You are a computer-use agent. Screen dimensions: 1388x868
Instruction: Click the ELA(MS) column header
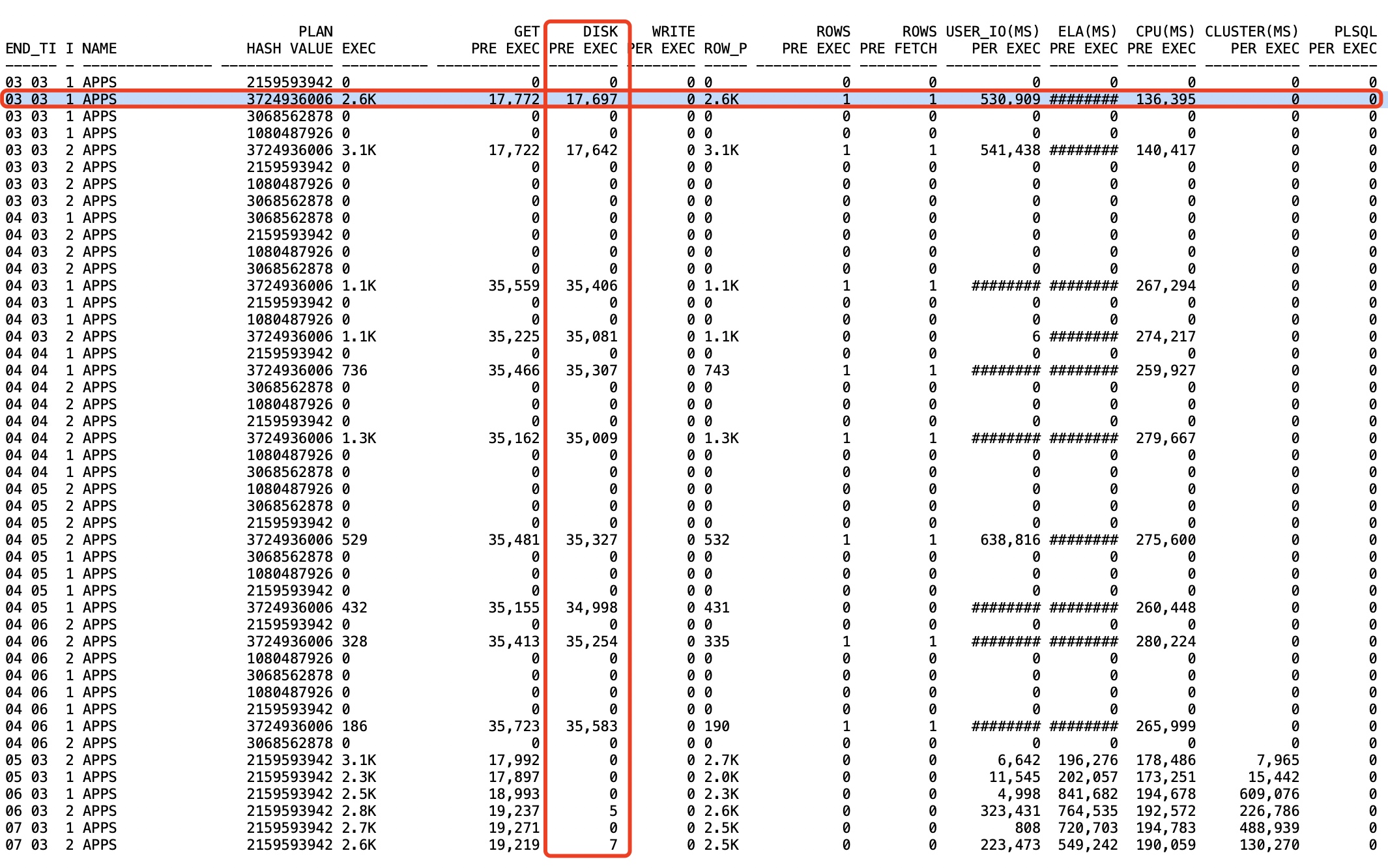1088,32
